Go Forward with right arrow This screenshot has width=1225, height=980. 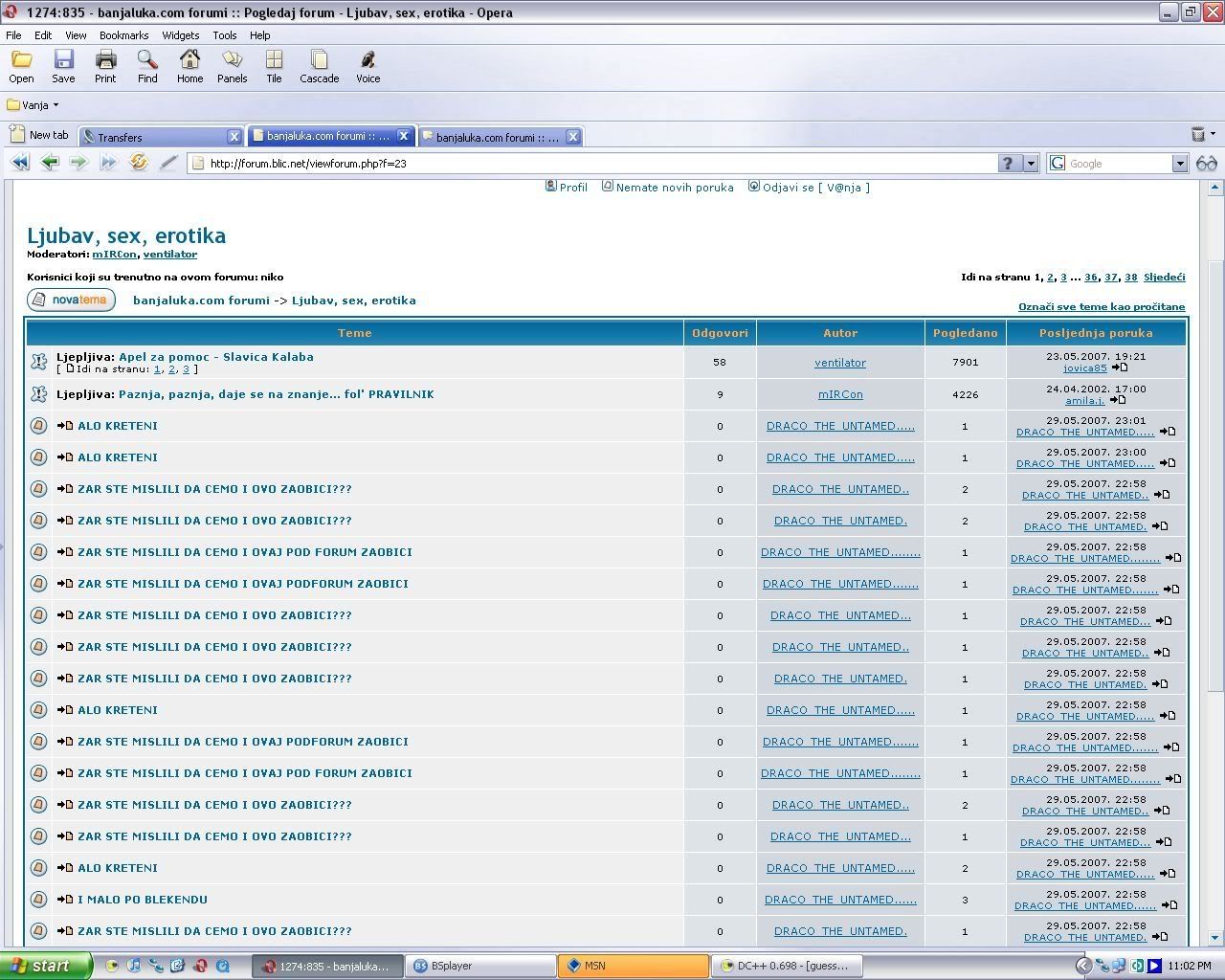(79, 163)
